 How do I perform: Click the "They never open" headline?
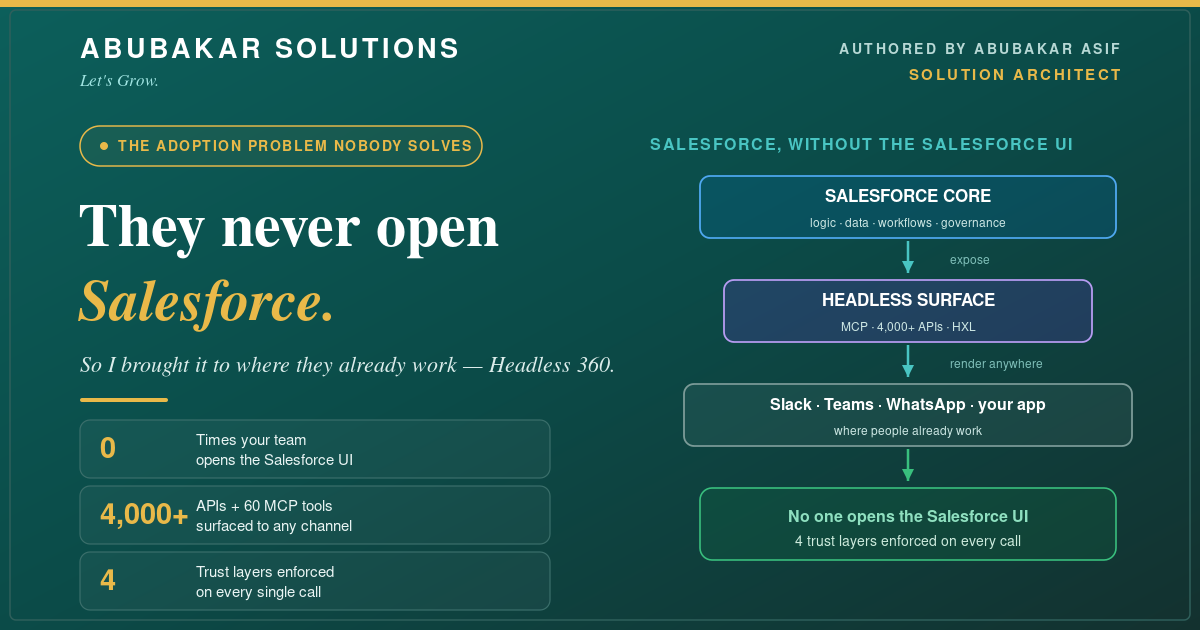[x=289, y=226]
